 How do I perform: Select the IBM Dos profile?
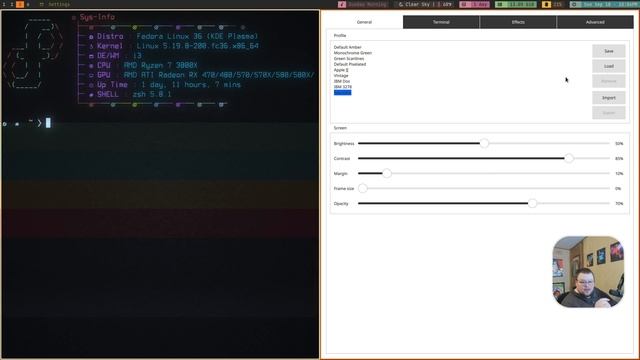342,82
